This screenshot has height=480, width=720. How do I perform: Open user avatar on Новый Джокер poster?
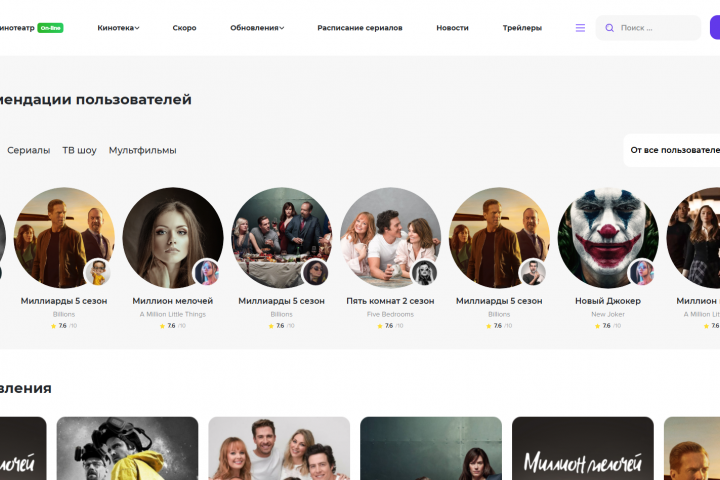point(641,272)
